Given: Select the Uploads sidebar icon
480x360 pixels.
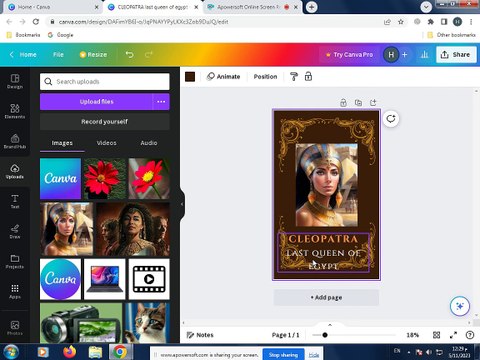Looking at the screenshot, I should coord(15,171).
